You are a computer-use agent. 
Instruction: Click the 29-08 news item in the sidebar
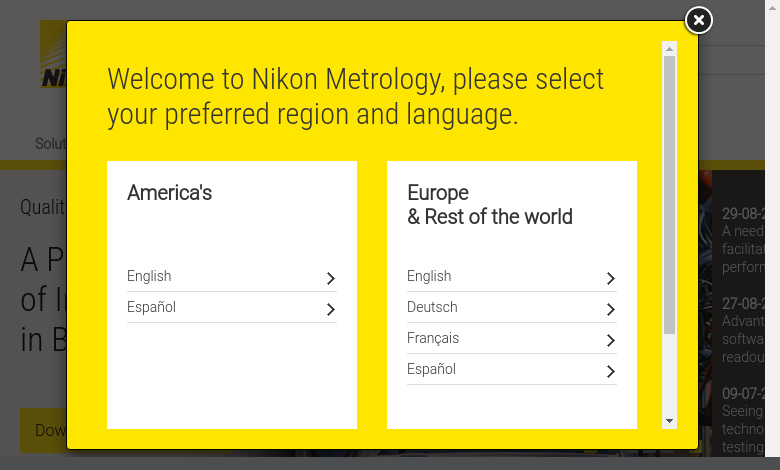coord(743,241)
